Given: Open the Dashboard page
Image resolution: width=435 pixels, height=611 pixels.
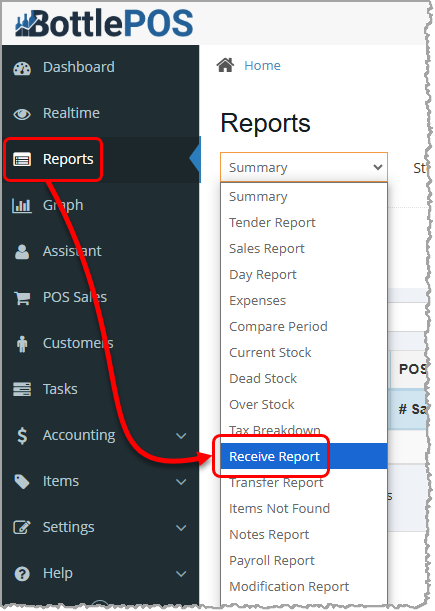Looking at the screenshot, I should tap(79, 67).
